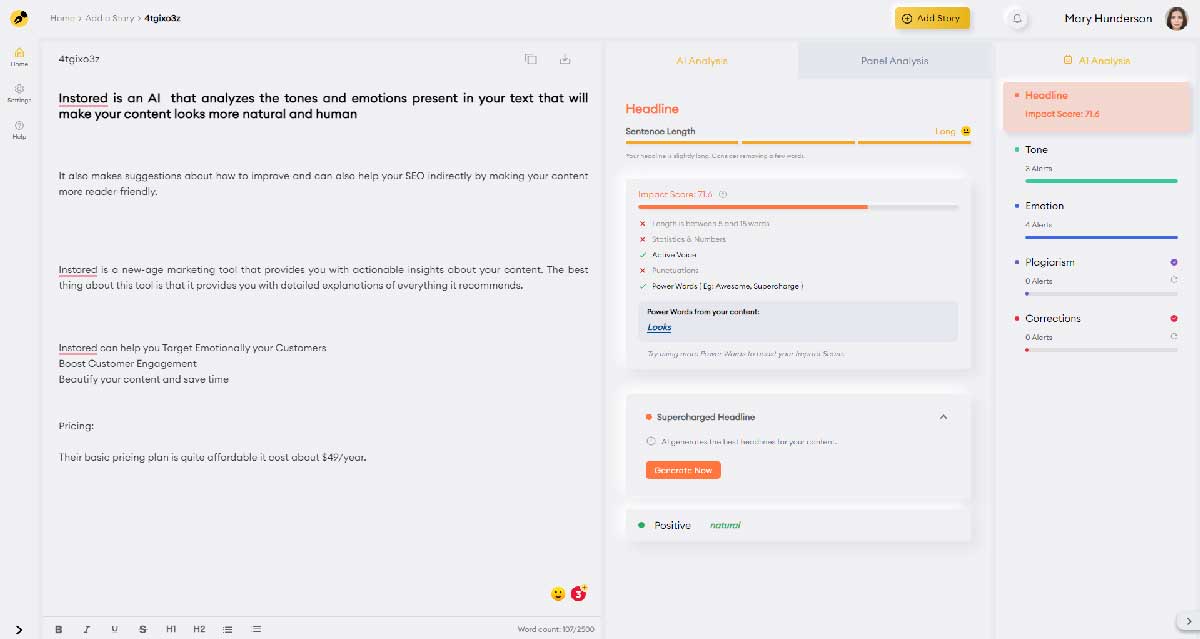Click the basic pricing plan sentence
The width and height of the screenshot is (1200, 639).
coord(213,457)
